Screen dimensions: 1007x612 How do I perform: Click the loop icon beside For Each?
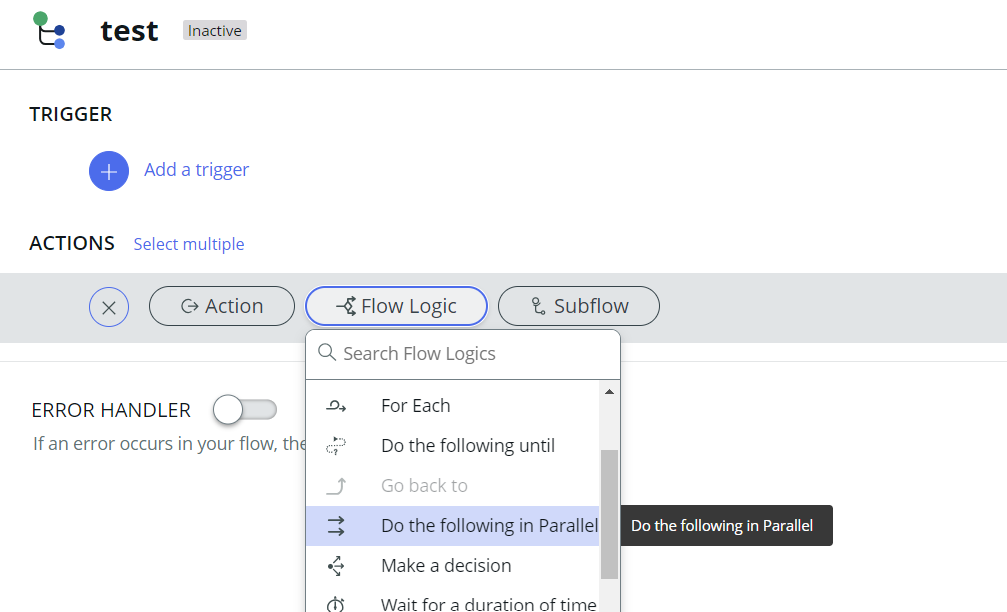tap(337, 406)
